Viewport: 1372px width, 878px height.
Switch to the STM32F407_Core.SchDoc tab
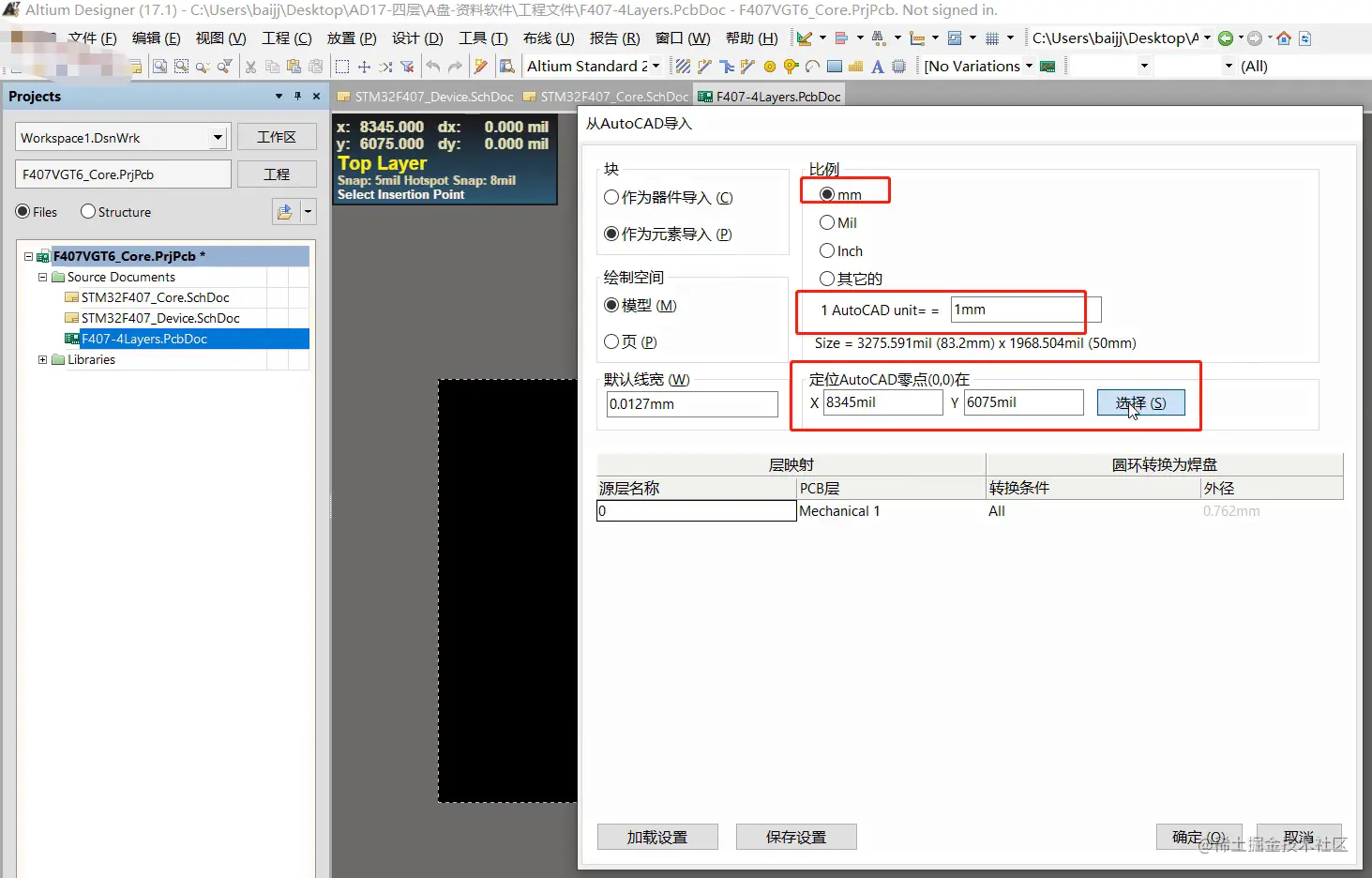coord(606,97)
